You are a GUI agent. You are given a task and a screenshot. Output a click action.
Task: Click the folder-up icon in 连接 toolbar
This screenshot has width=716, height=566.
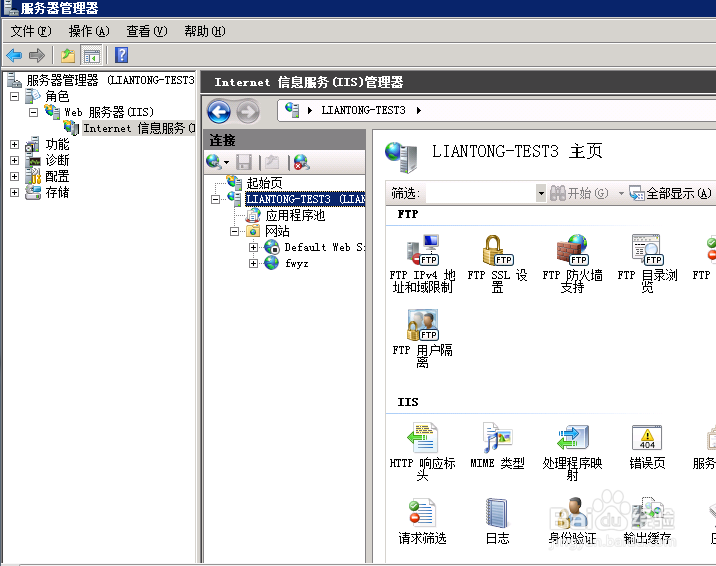[272, 162]
